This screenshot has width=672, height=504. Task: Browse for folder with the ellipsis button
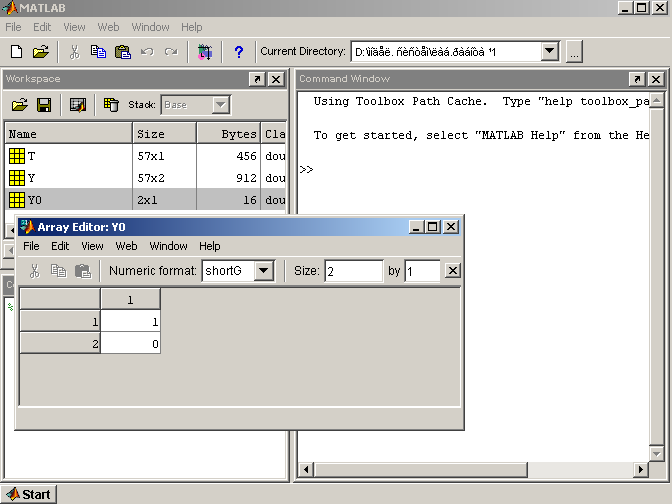click(x=574, y=52)
